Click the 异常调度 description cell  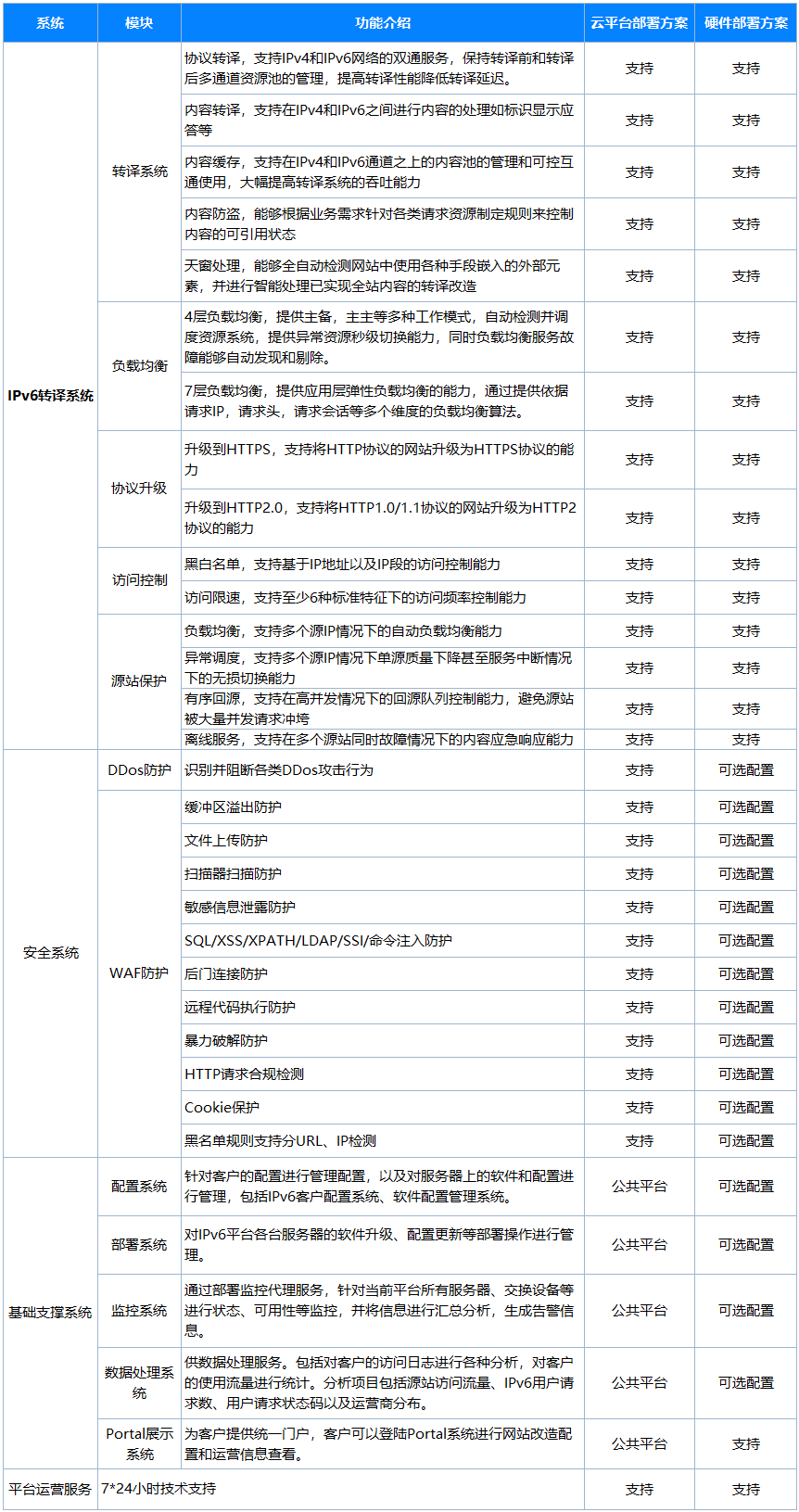click(383, 668)
